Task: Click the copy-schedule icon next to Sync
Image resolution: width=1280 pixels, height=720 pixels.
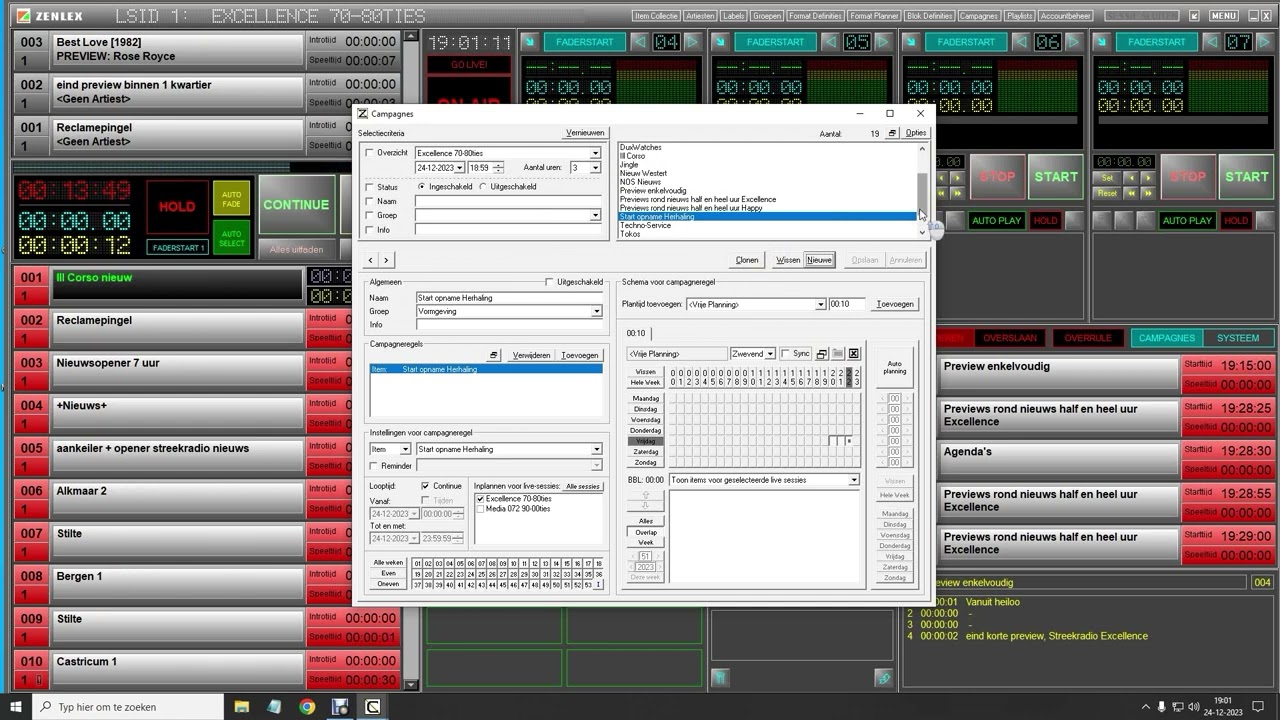Action: click(822, 354)
